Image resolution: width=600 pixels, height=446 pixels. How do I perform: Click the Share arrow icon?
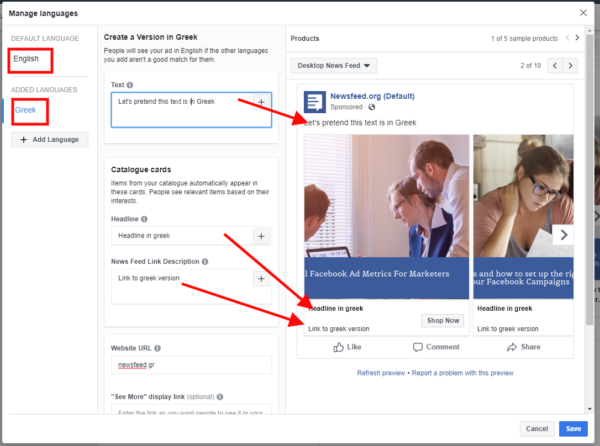511,347
